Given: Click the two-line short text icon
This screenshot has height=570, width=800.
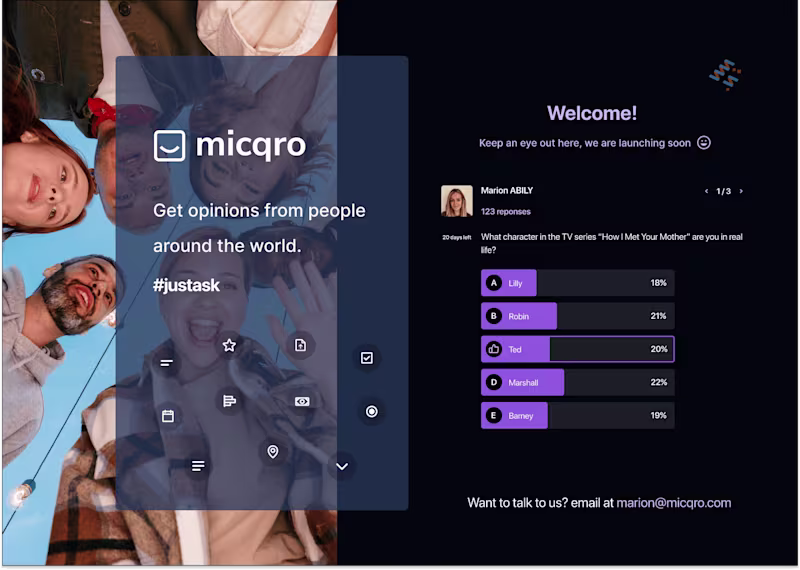Looking at the screenshot, I should [166, 363].
